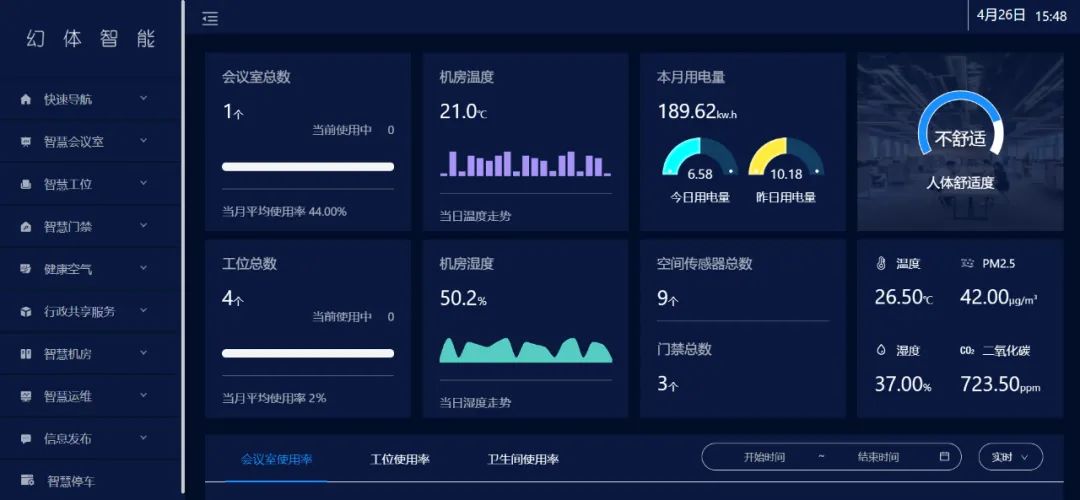
Task: Click the chat icon beside 信息发布
Action: click(x=26, y=439)
